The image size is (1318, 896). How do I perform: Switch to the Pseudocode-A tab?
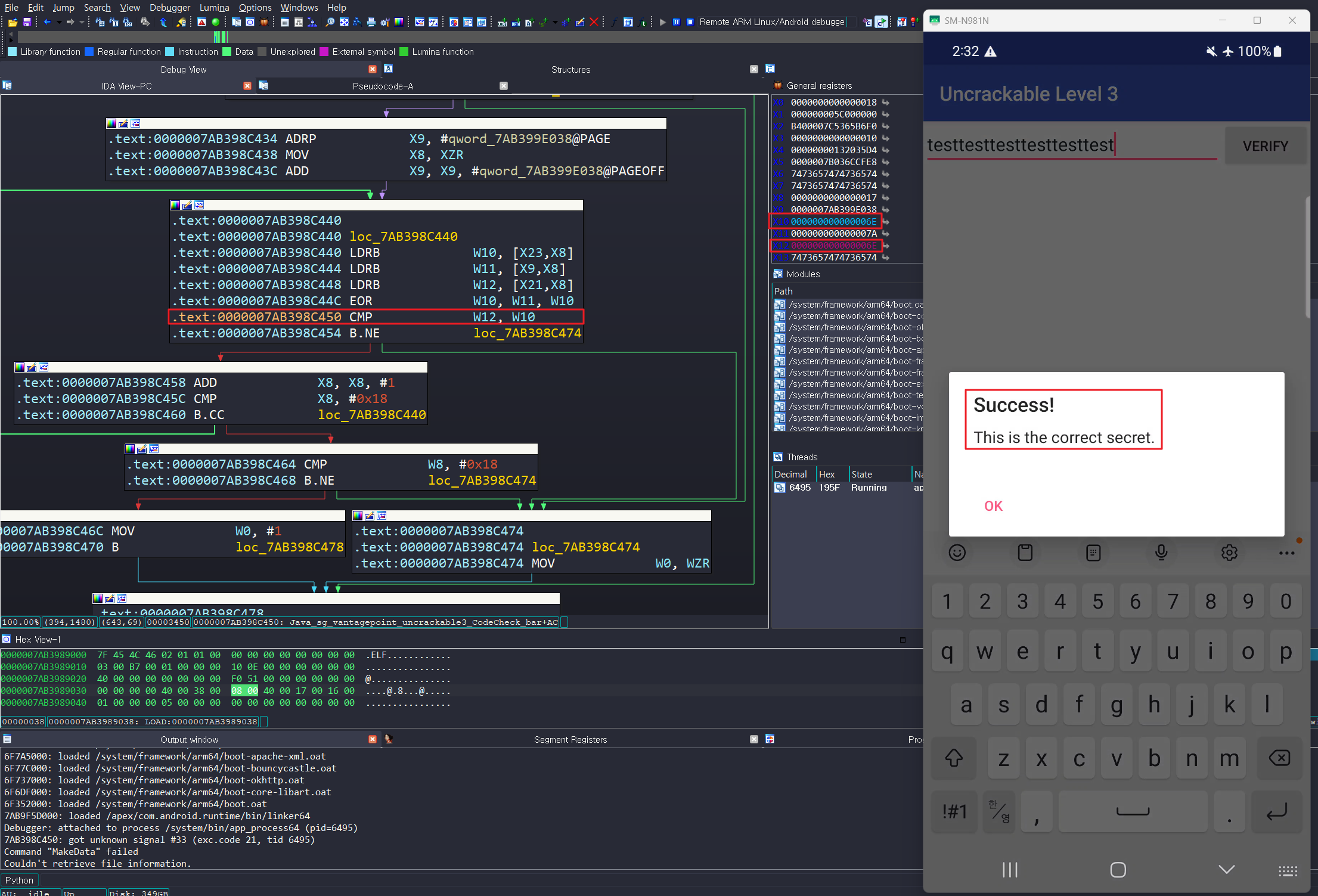(x=383, y=86)
